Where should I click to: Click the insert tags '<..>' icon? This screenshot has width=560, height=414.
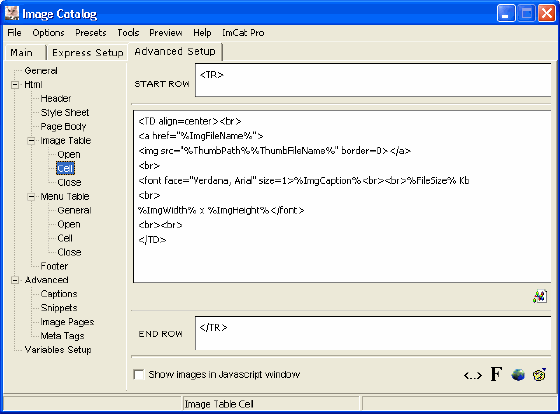(x=472, y=375)
